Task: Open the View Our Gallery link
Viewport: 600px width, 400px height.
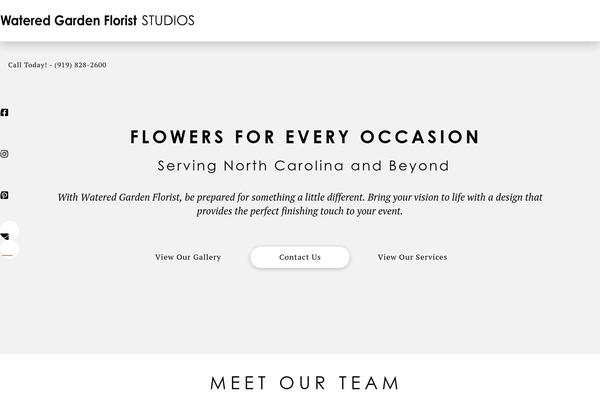Action: (x=188, y=257)
